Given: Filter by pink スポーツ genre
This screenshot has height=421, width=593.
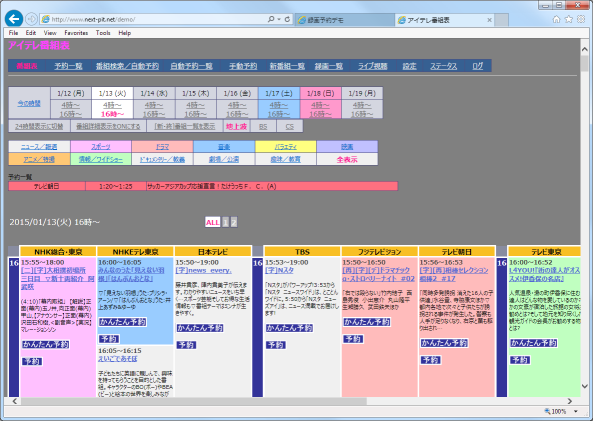Looking at the screenshot, I should pyautogui.click(x=101, y=147).
